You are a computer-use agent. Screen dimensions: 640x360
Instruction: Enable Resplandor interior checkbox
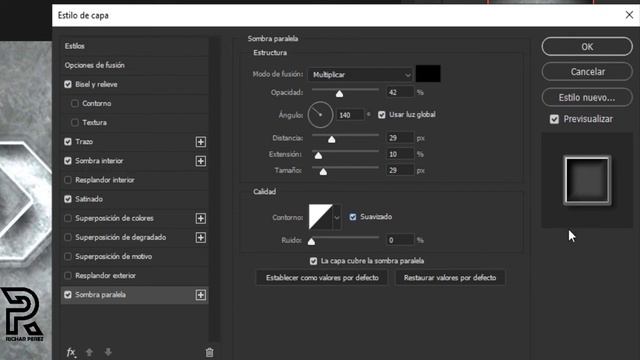(68, 180)
